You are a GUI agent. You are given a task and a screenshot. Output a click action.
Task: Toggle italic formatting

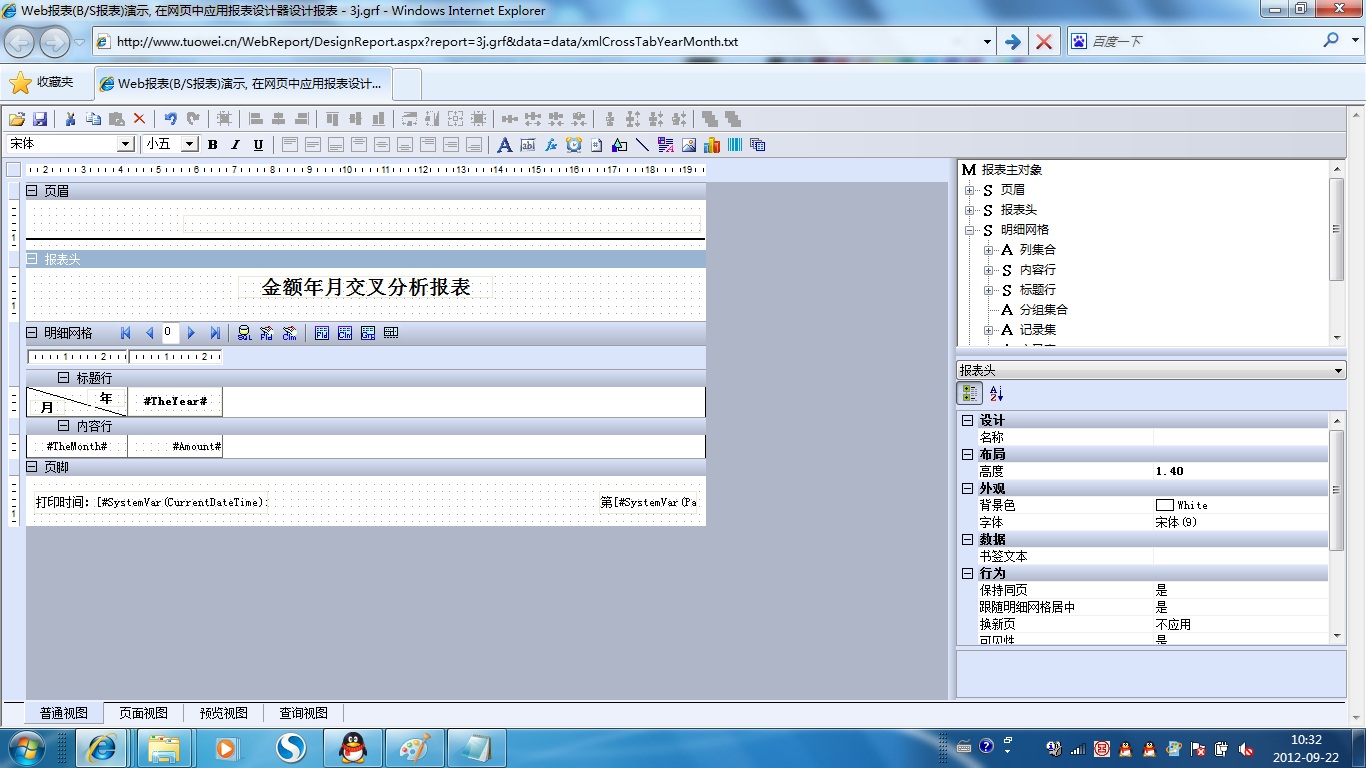(x=236, y=145)
